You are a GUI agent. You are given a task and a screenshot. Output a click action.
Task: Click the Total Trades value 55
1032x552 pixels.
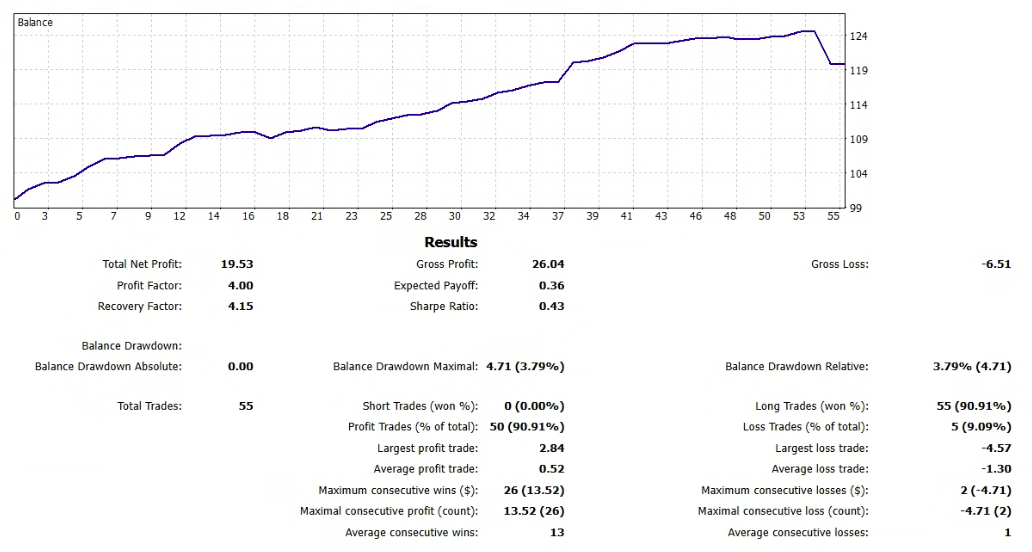click(x=246, y=407)
